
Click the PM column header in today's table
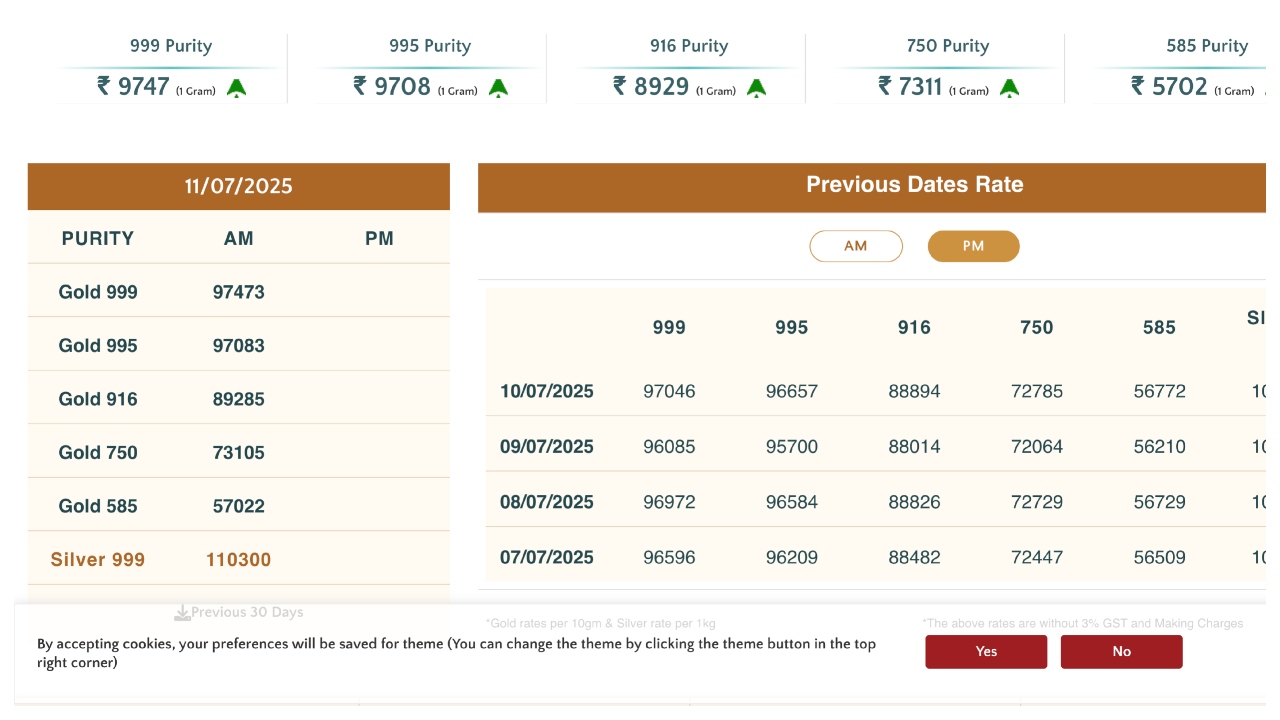click(x=379, y=238)
